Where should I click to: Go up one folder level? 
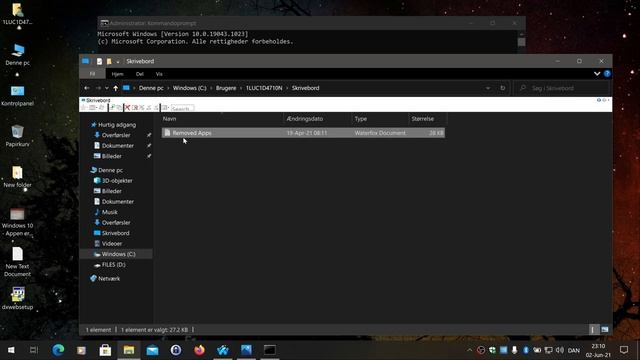(116, 88)
